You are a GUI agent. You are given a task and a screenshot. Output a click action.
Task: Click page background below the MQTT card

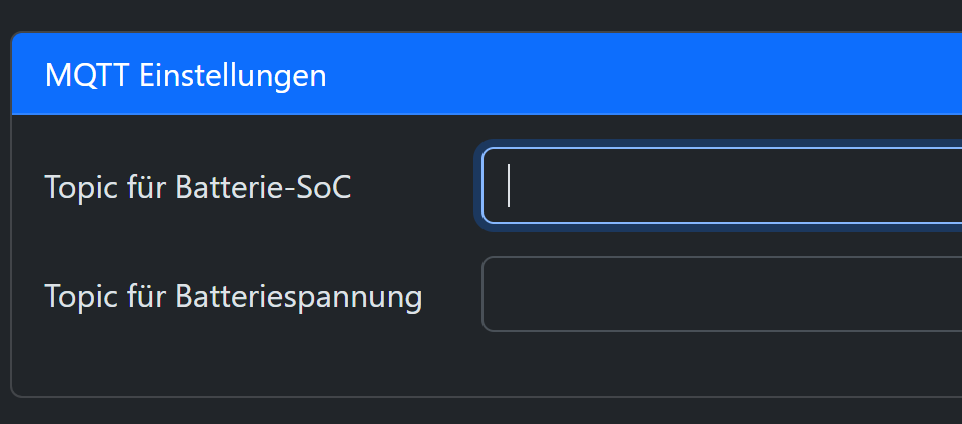pos(480,412)
